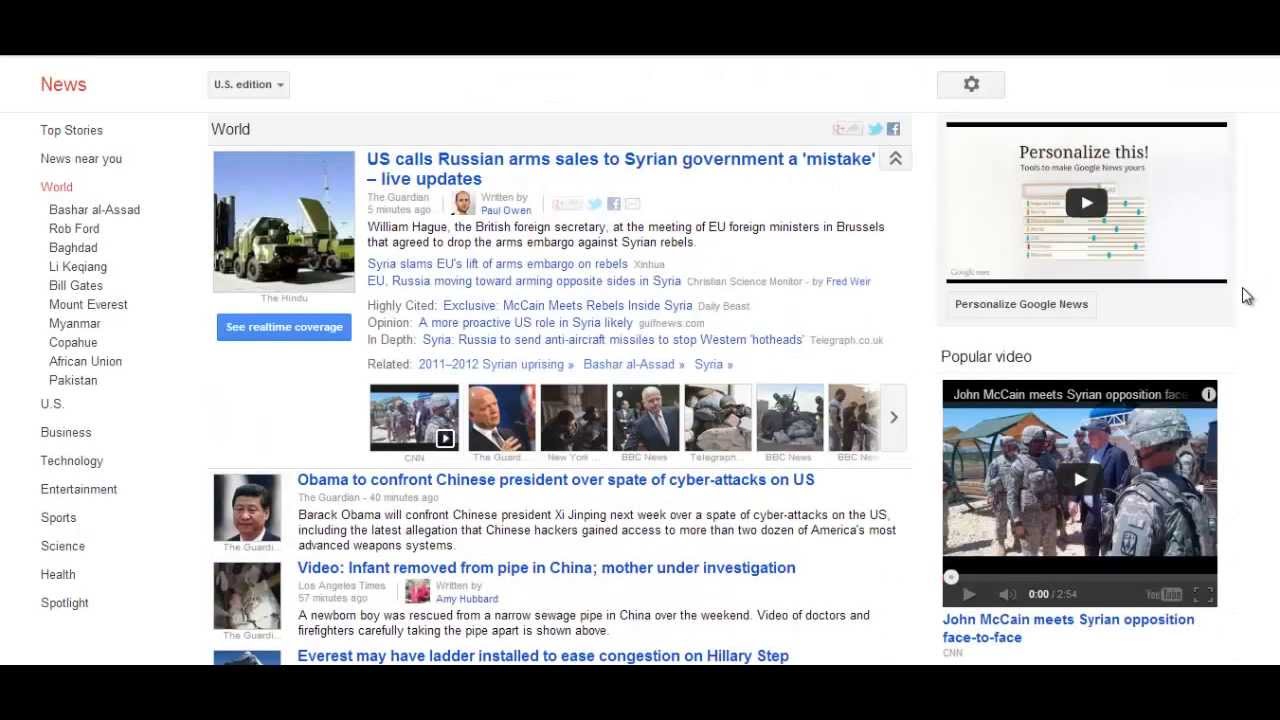
Task: Play the Personalize this! video
Action: click(1086, 203)
